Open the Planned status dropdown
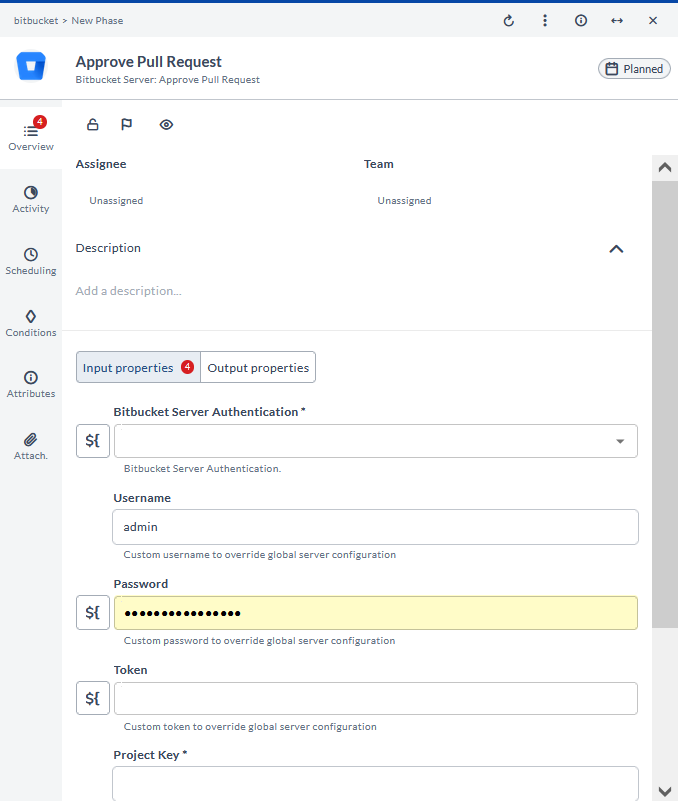Screen dimensions: 678x801 coord(634,69)
